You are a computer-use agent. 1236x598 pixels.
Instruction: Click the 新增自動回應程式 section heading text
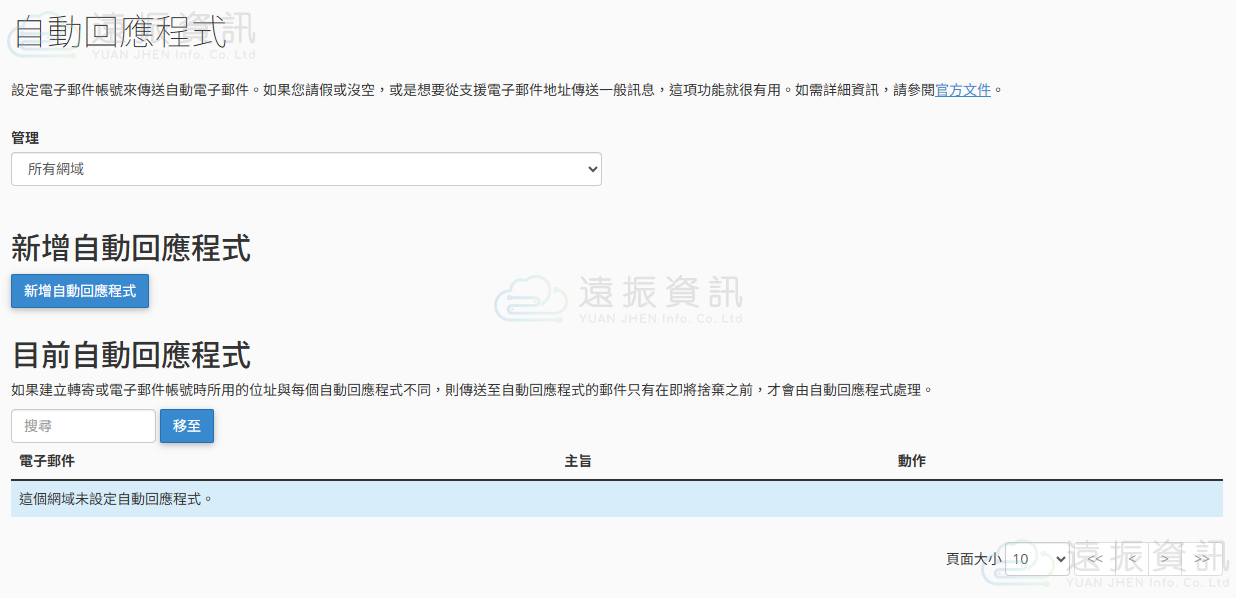131,248
